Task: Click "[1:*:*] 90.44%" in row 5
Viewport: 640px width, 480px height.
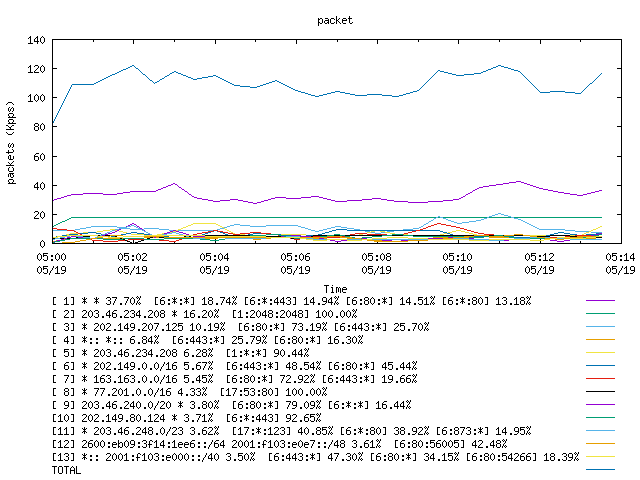Action: pyautogui.click(x=268, y=353)
